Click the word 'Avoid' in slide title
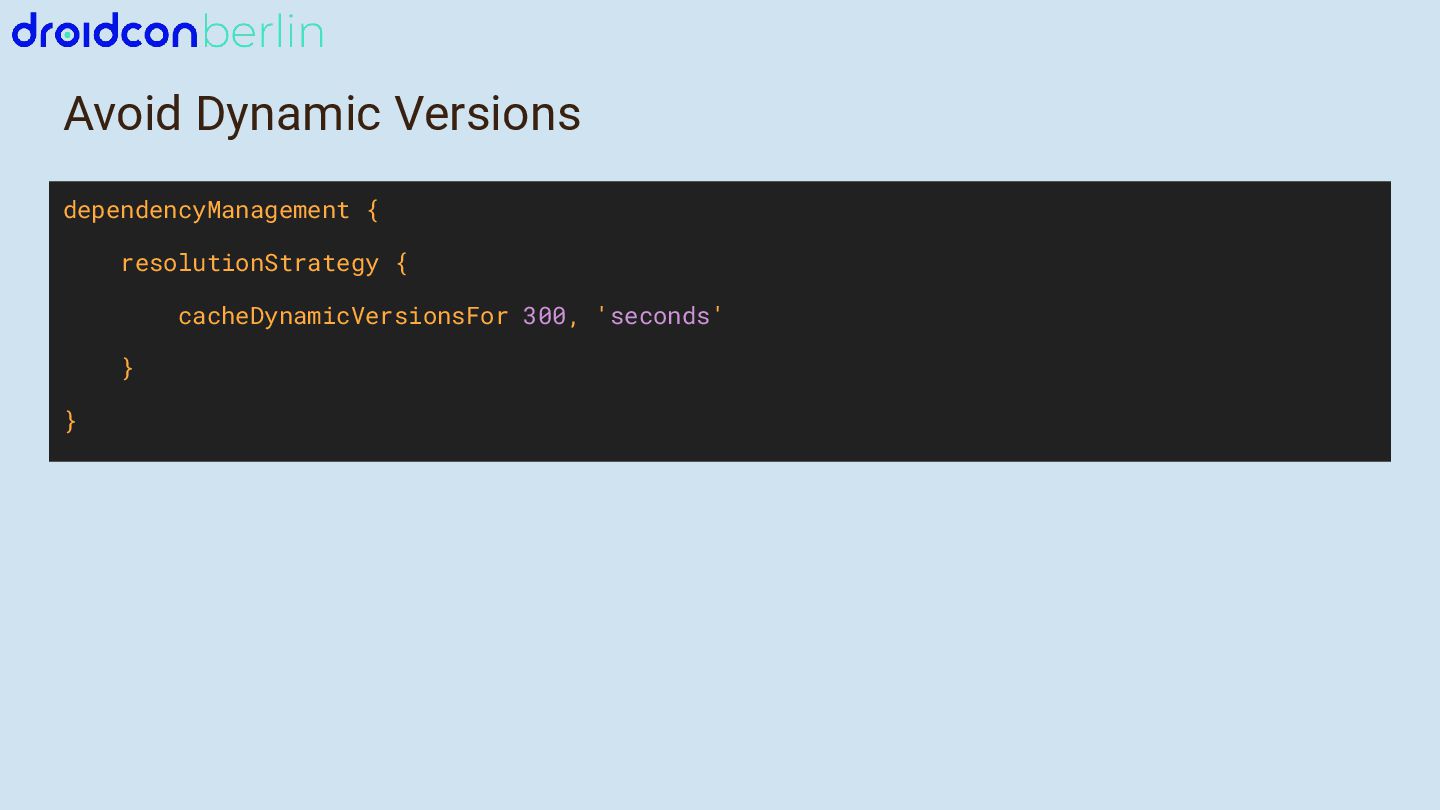 (122, 114)
